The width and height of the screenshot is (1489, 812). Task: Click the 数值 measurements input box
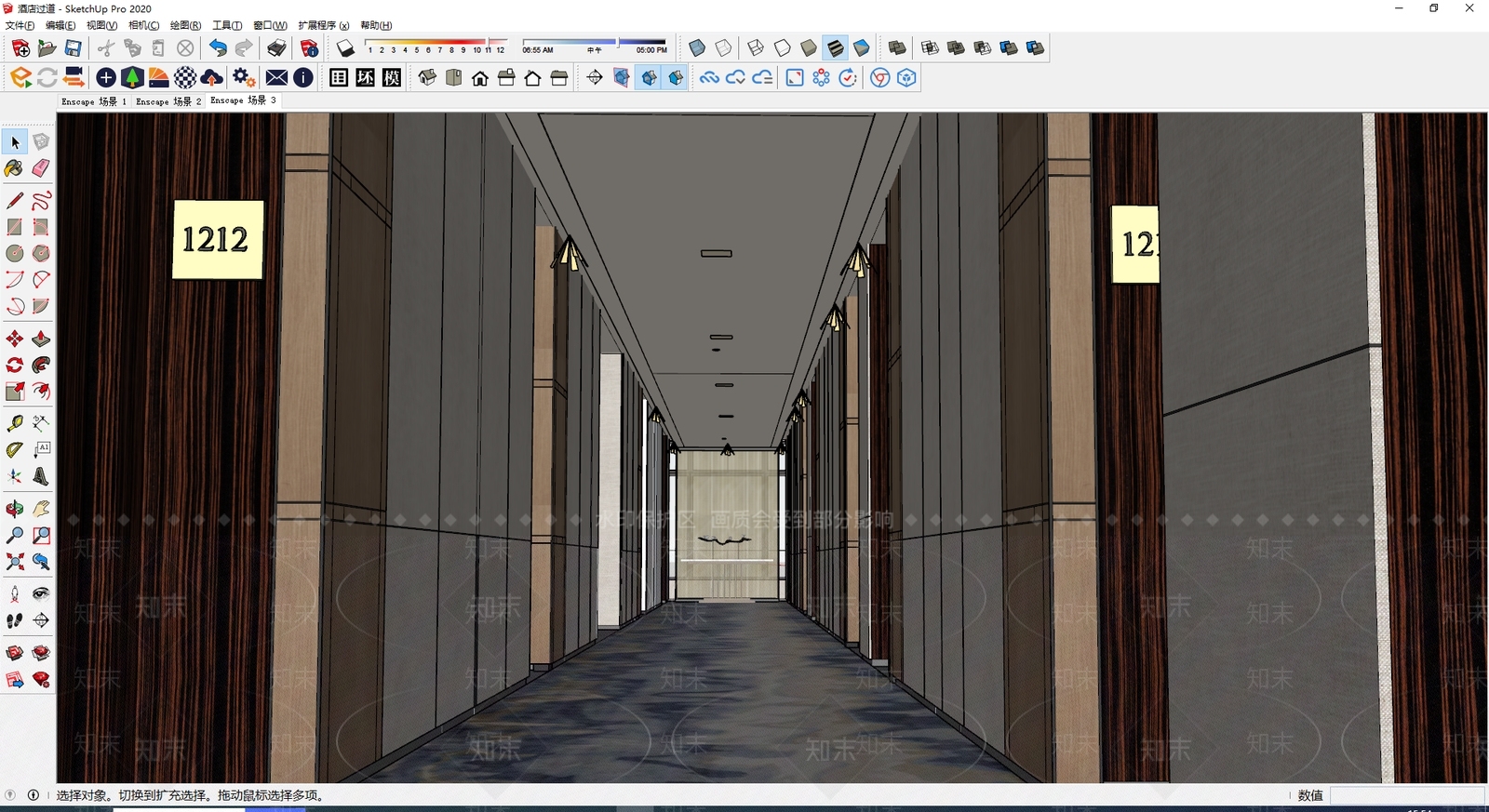click(1407, 795)
